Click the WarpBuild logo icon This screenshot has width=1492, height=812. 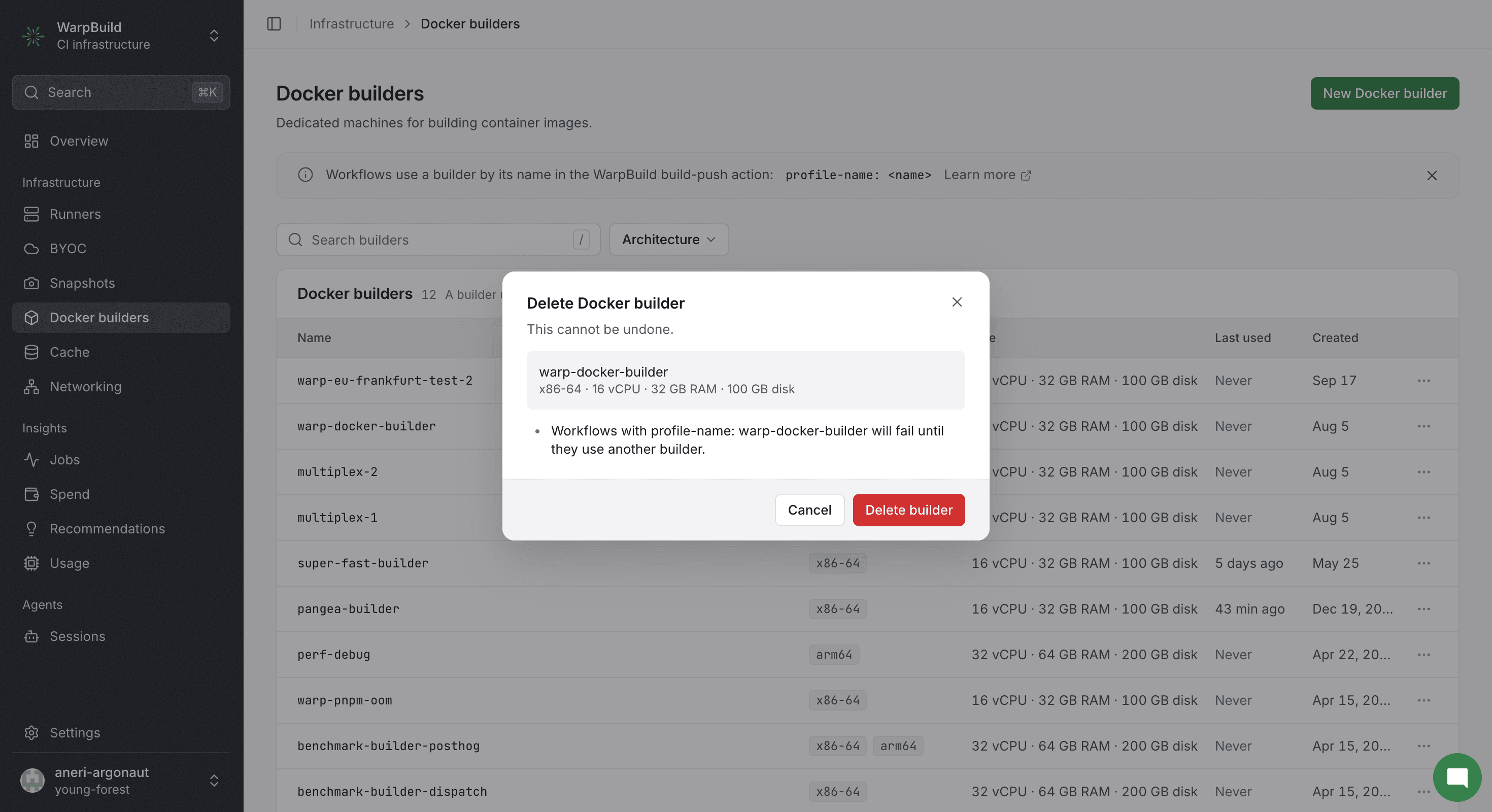coord(33,36)
